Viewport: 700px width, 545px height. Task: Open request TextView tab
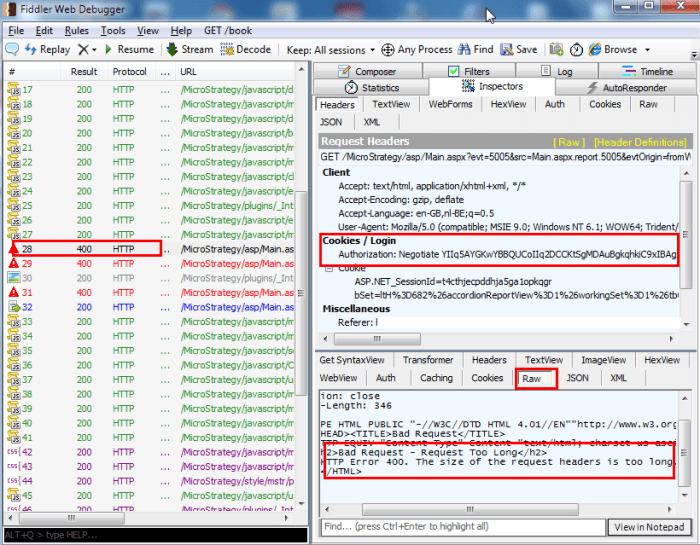(x=391, y=104)
